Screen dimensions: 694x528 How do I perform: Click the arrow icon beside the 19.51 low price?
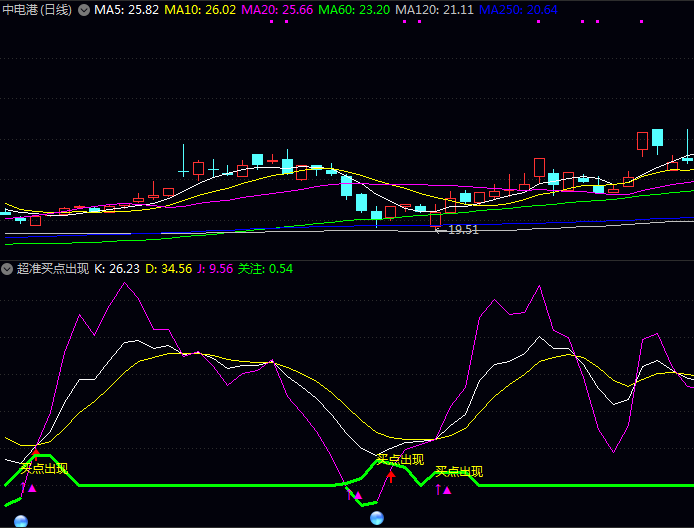pos(438,229)
